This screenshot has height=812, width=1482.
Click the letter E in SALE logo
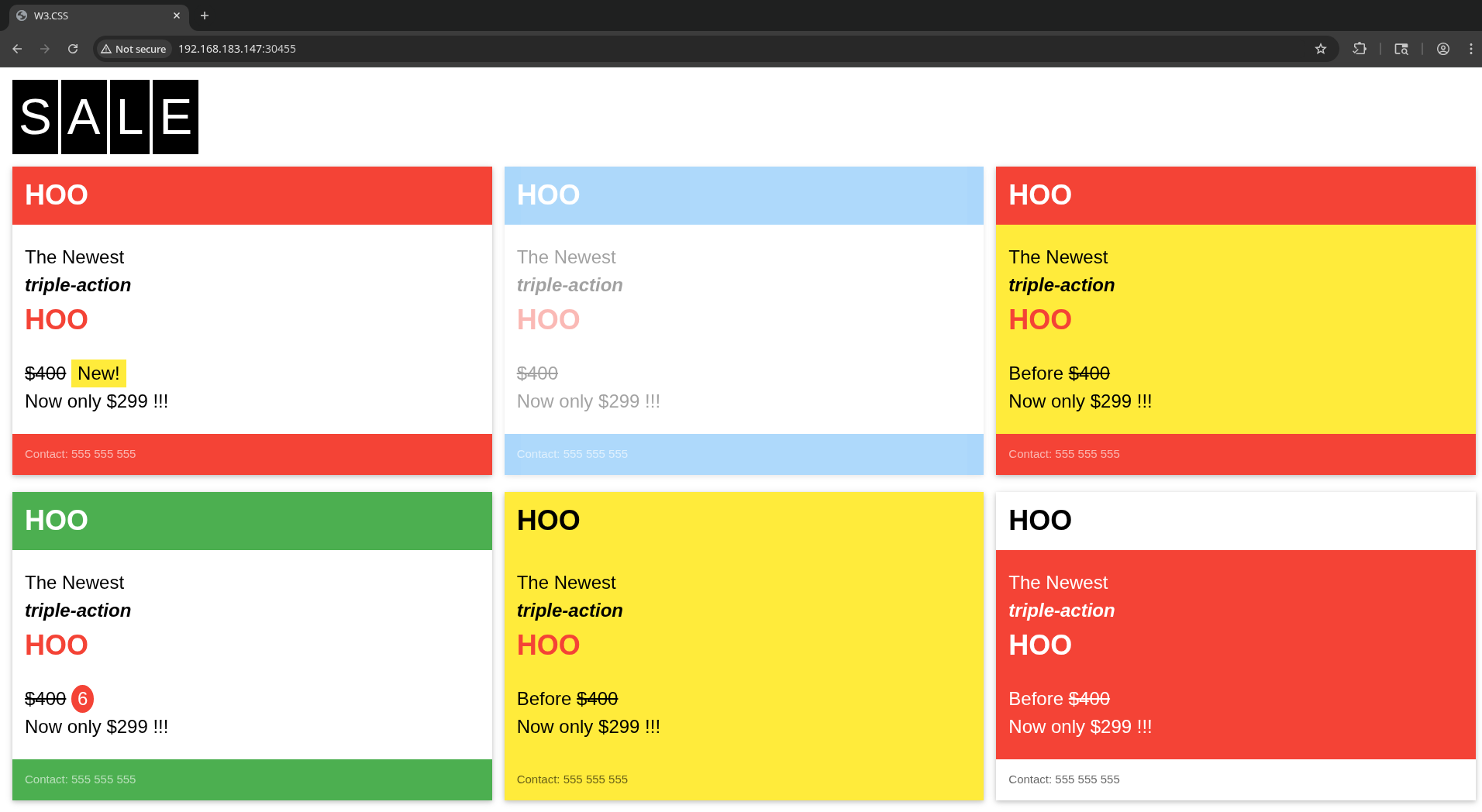[176, 117]
